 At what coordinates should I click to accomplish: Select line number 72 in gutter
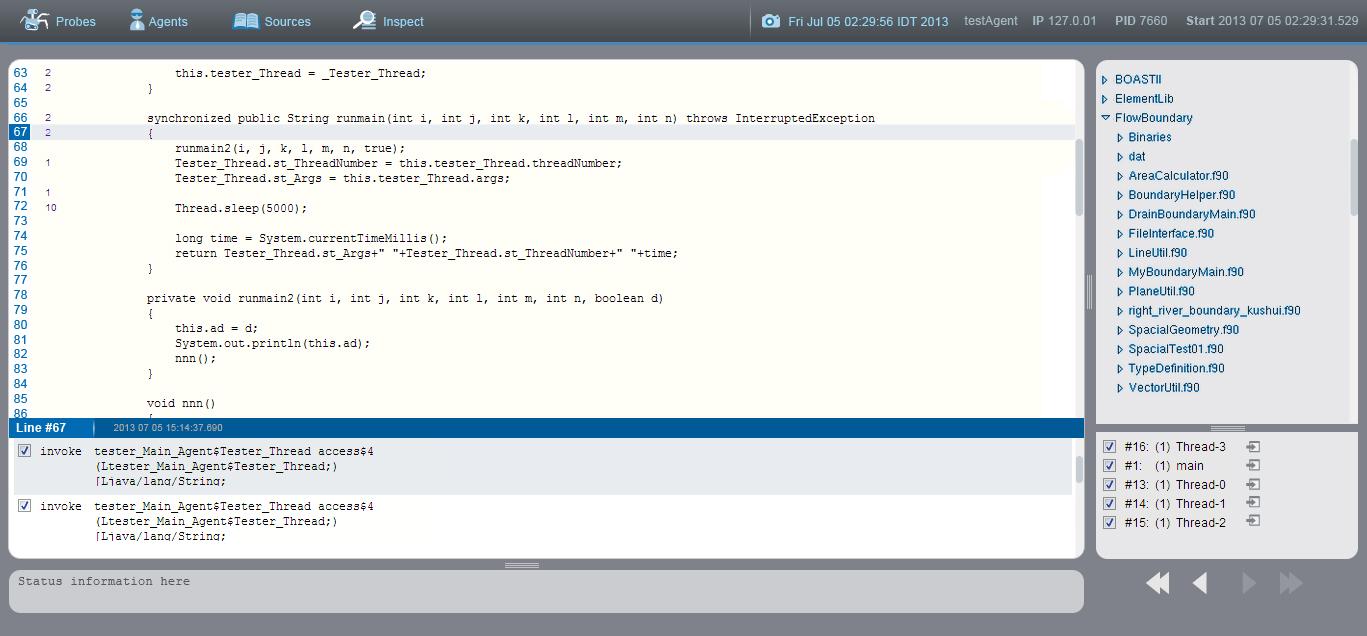pyautogui.click(x=20, y=207)
